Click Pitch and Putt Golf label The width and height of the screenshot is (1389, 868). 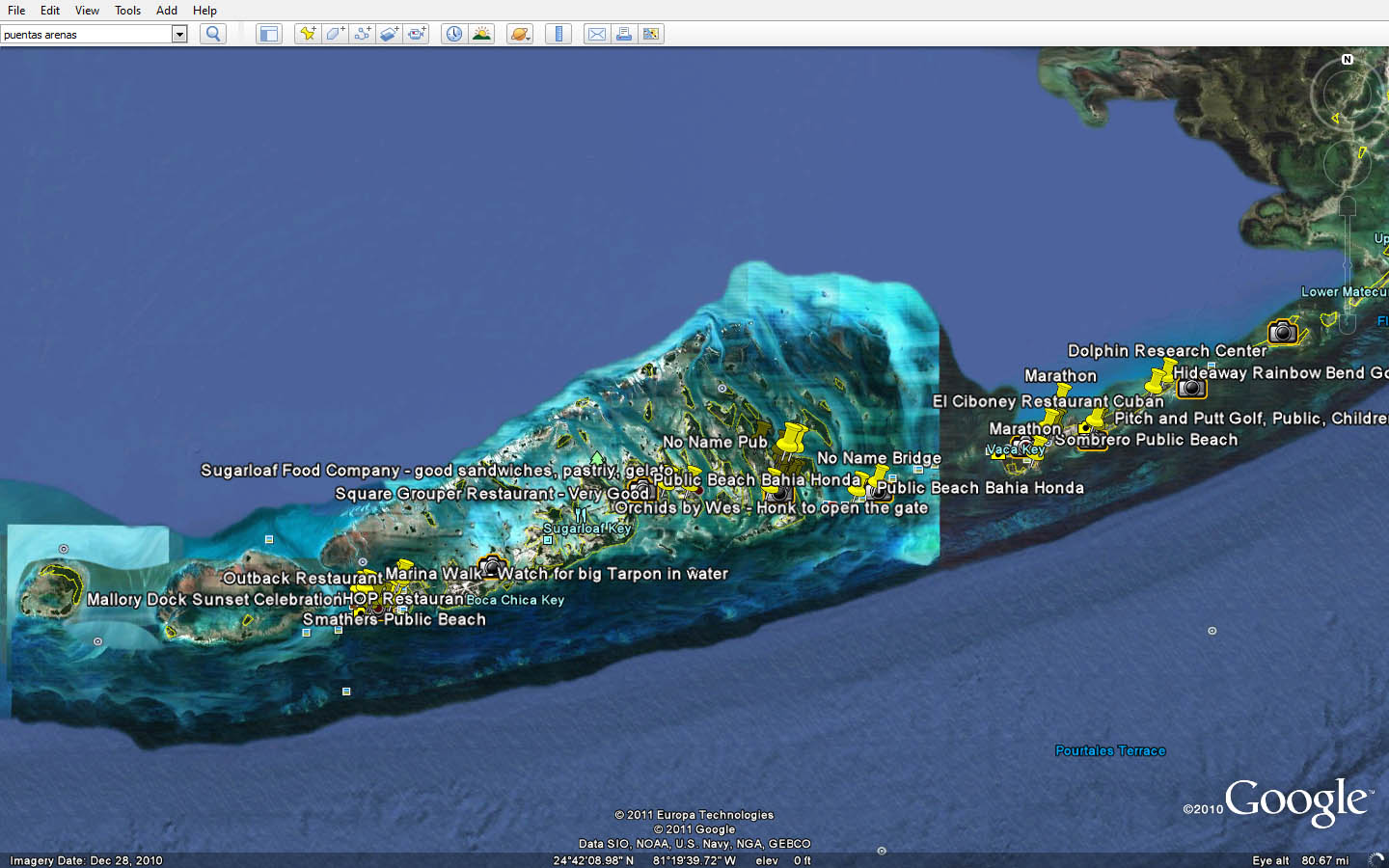1251,418
